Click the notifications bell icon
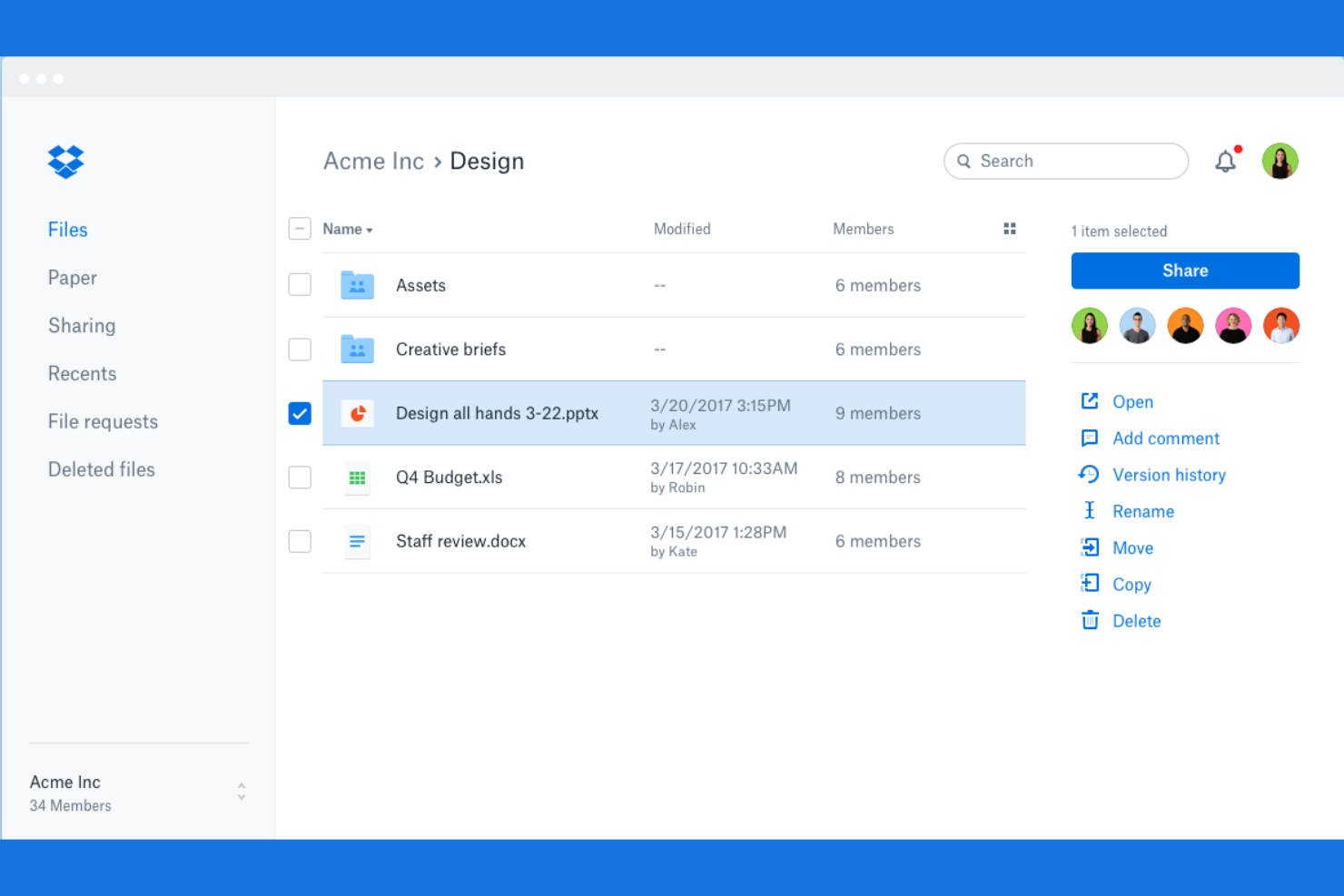Screen dimensions: 1344x896 1224,161
